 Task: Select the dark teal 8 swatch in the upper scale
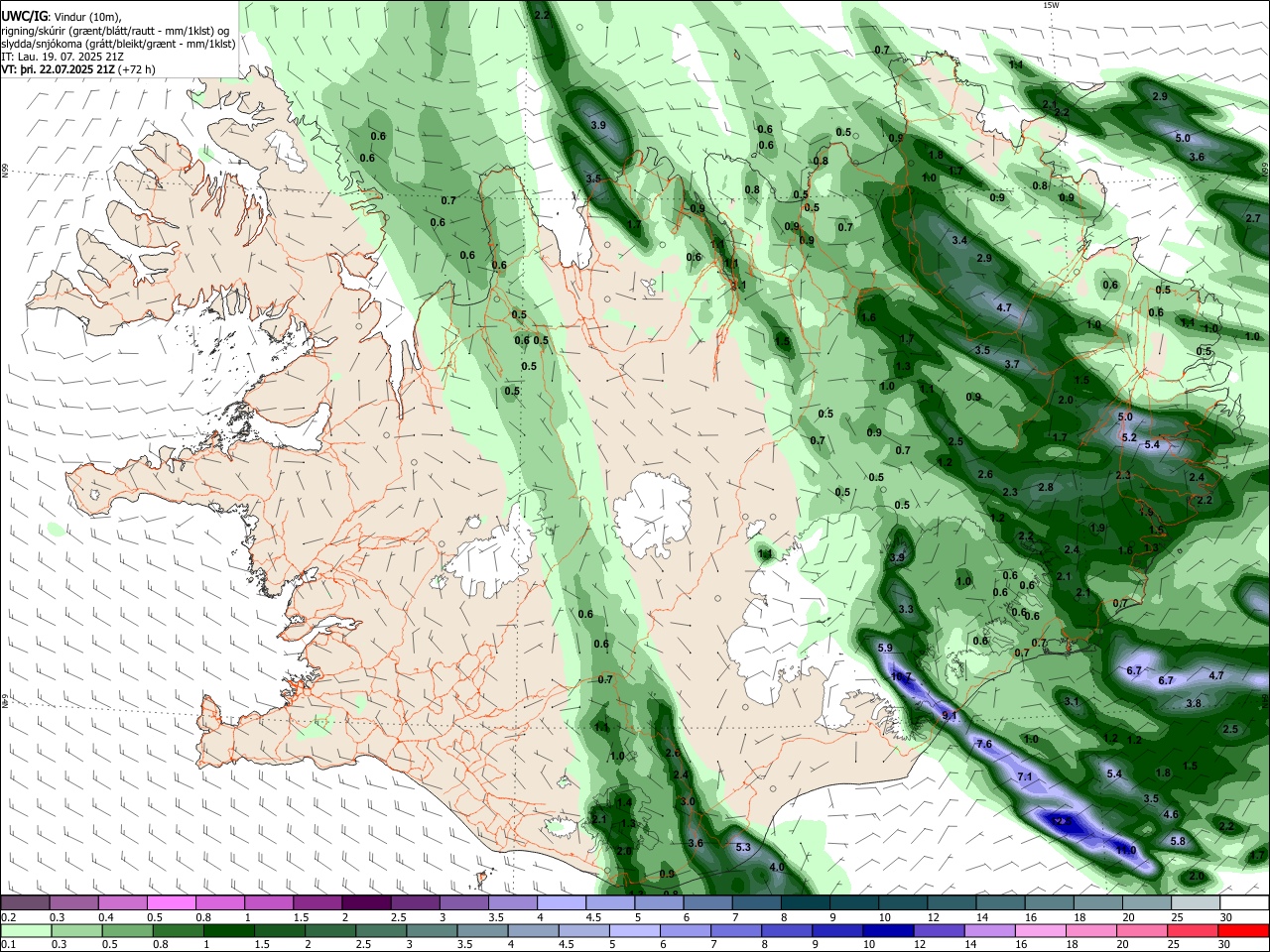[806, 902]
